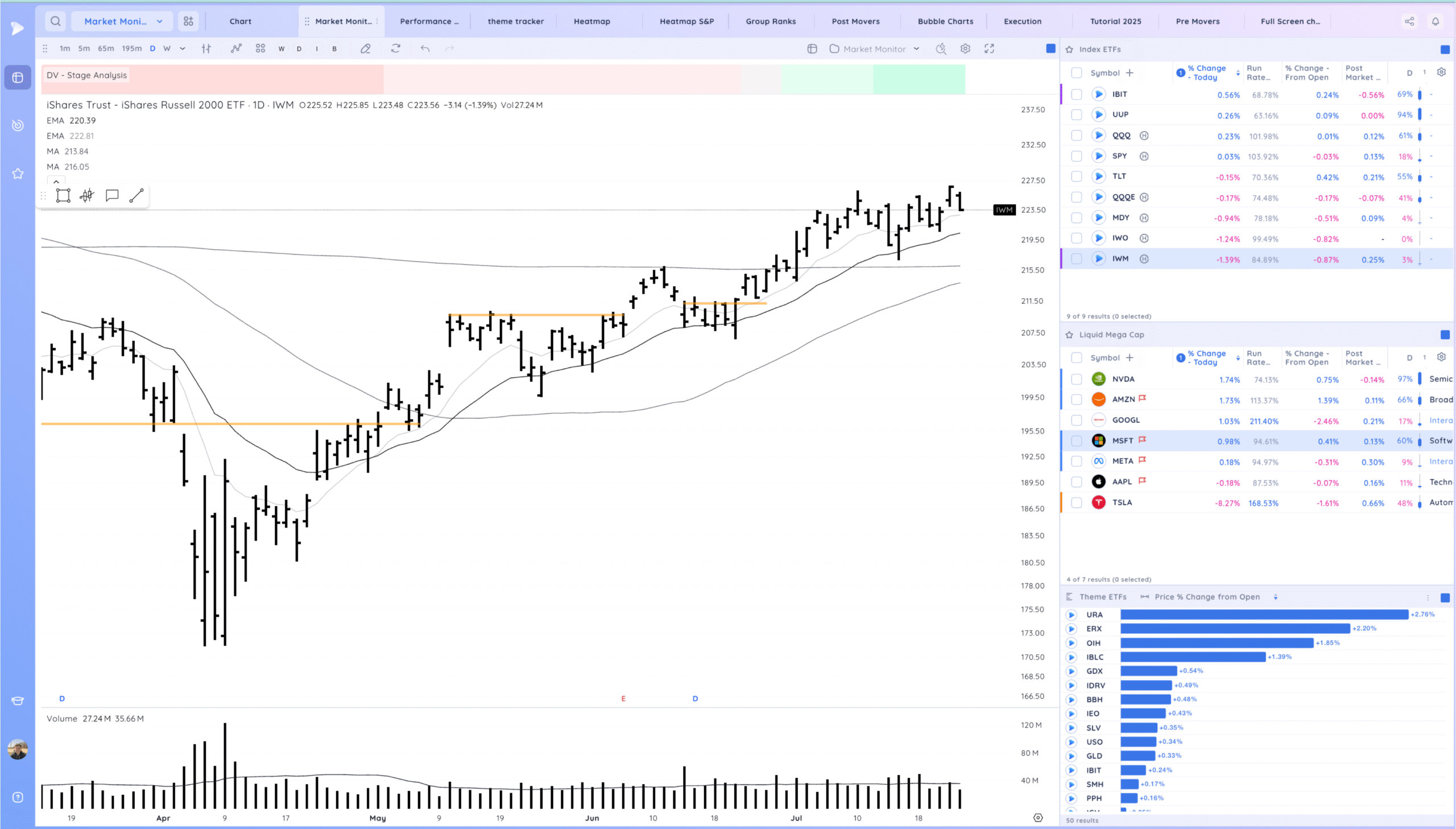Select the 65m timeframe button
This screenshot has height=829, width=1456.
click(x=106, y=49)
